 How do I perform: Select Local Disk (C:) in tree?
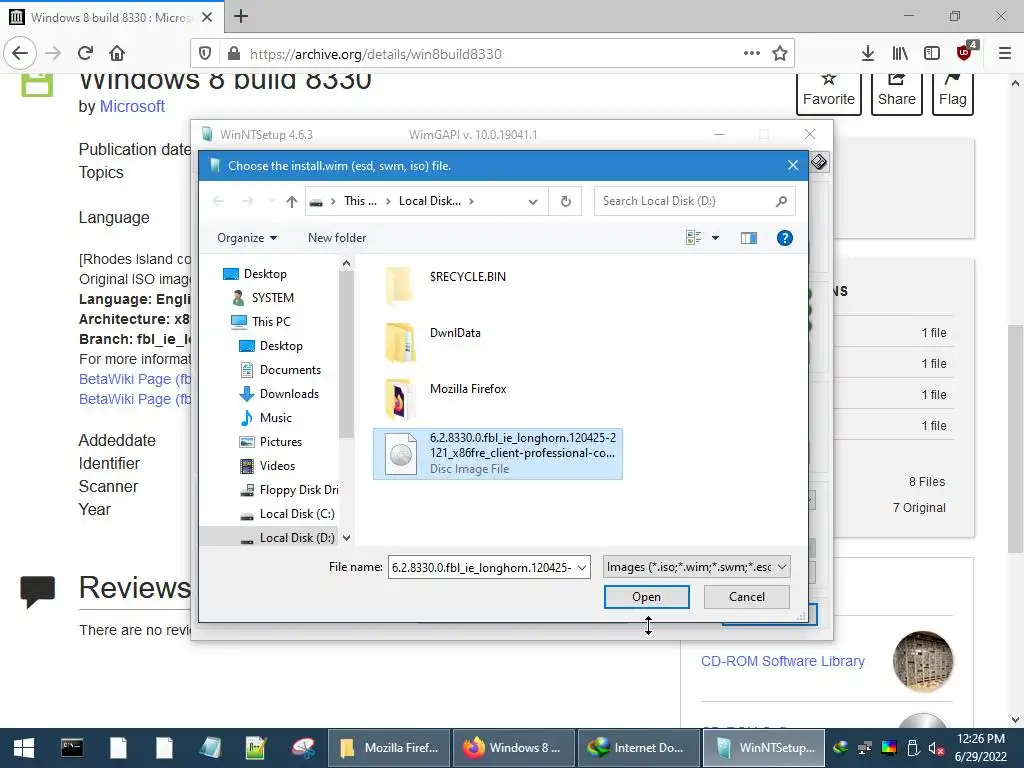297,514
